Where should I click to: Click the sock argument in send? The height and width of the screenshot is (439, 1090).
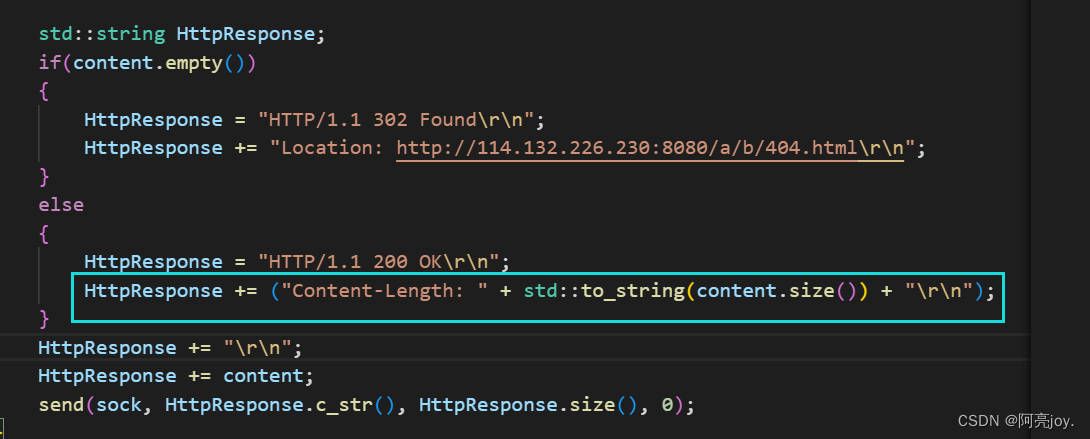tap(119, 404)
